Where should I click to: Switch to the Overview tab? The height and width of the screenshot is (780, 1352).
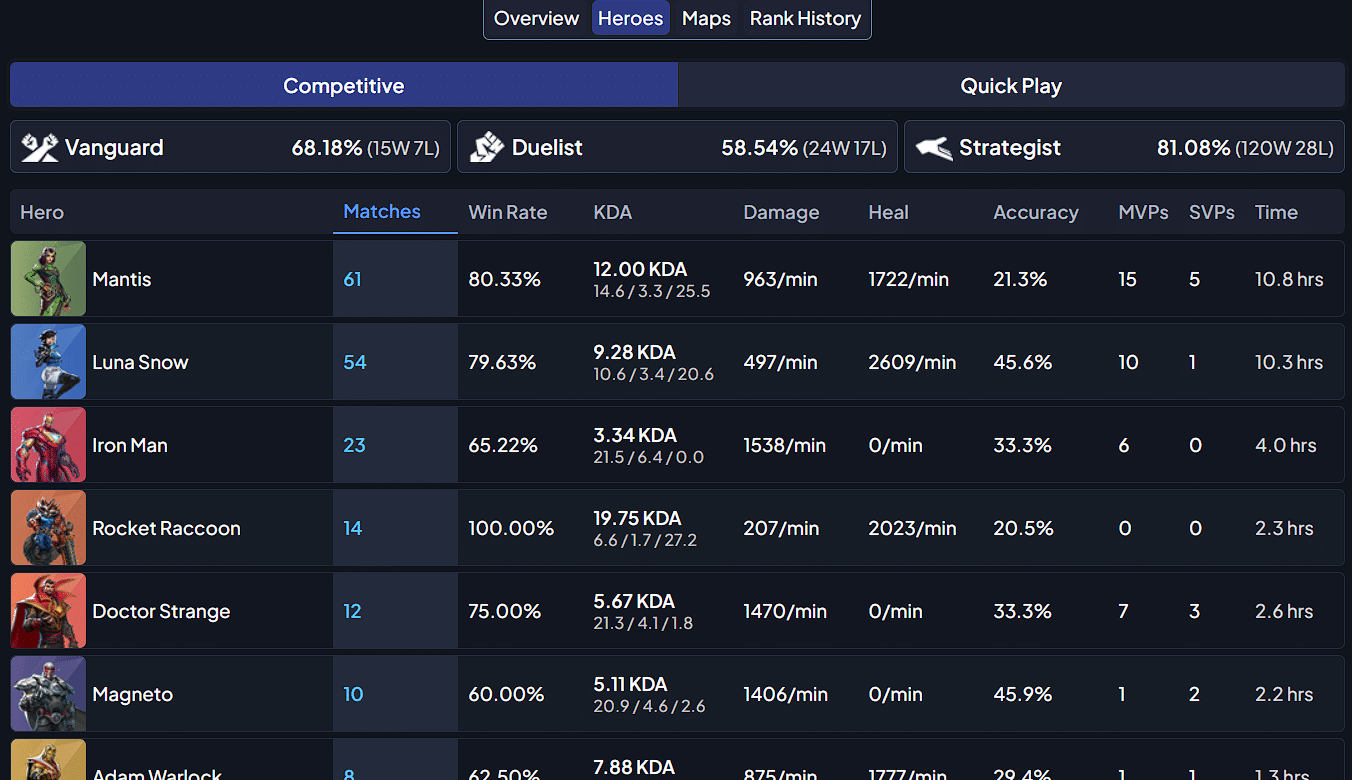pos(536,18)
